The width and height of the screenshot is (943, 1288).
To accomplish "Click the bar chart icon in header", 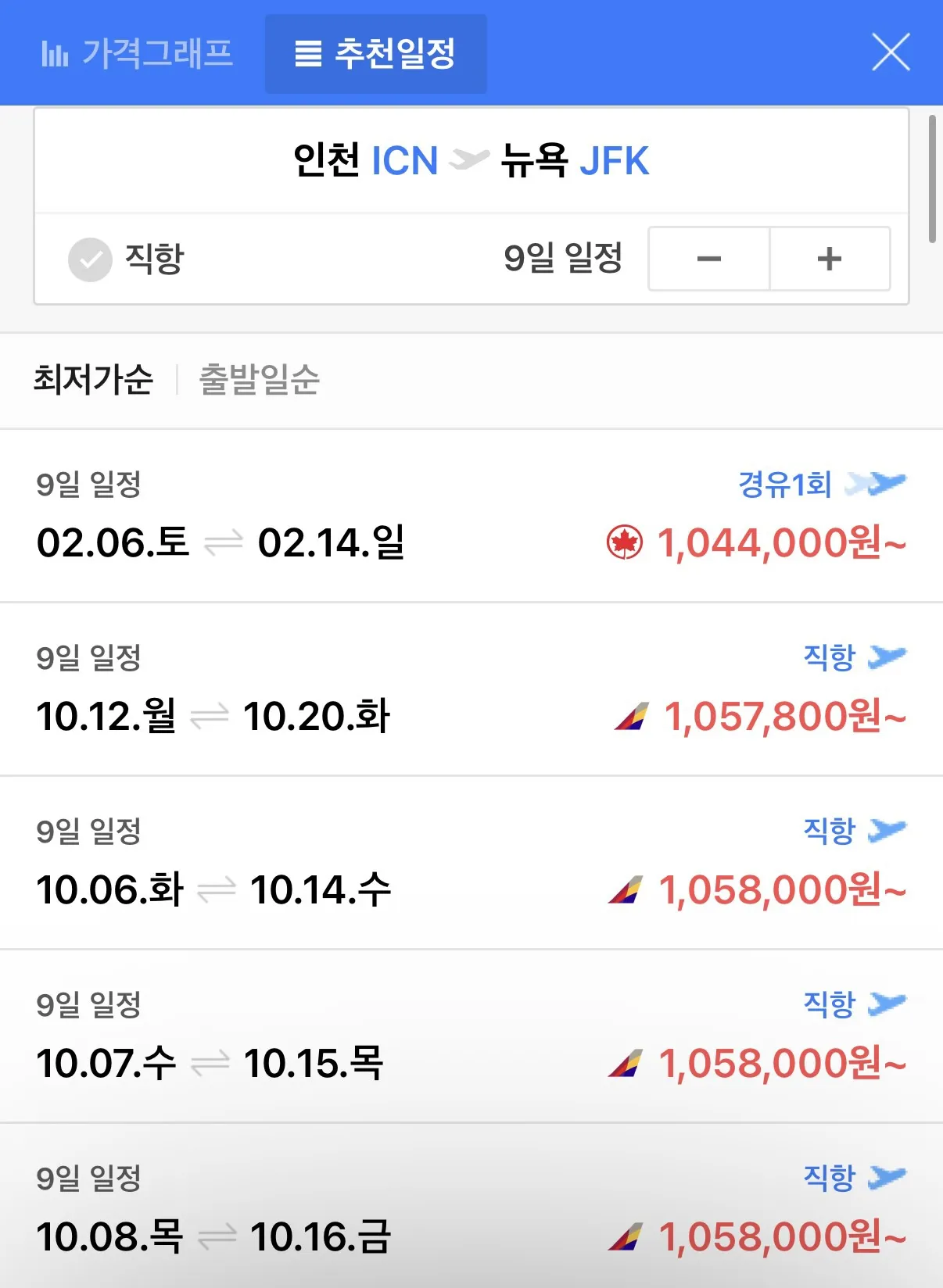I will (x=55, y=54).
